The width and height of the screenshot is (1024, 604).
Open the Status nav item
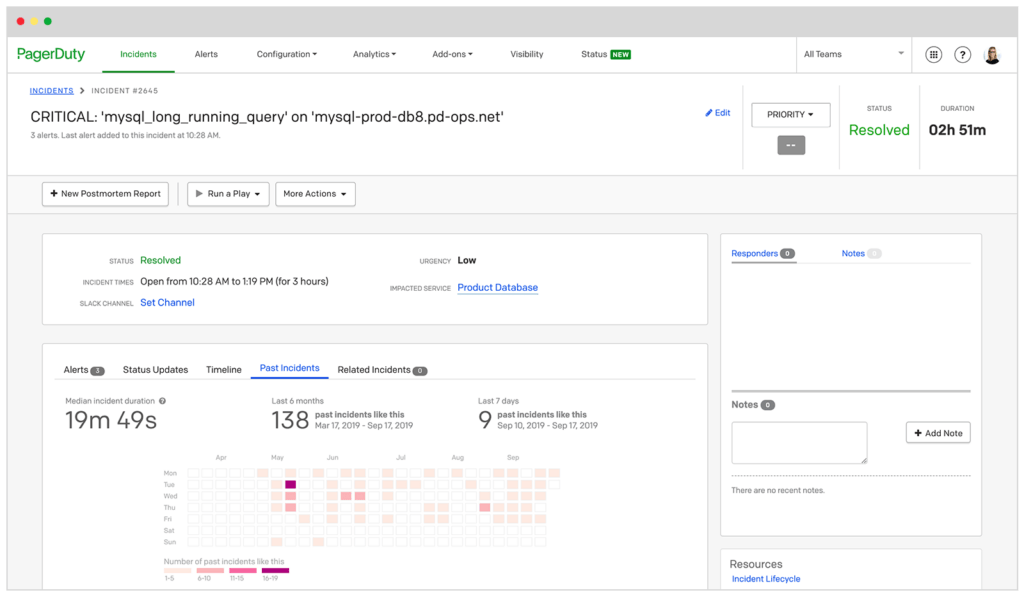[594, 54]
